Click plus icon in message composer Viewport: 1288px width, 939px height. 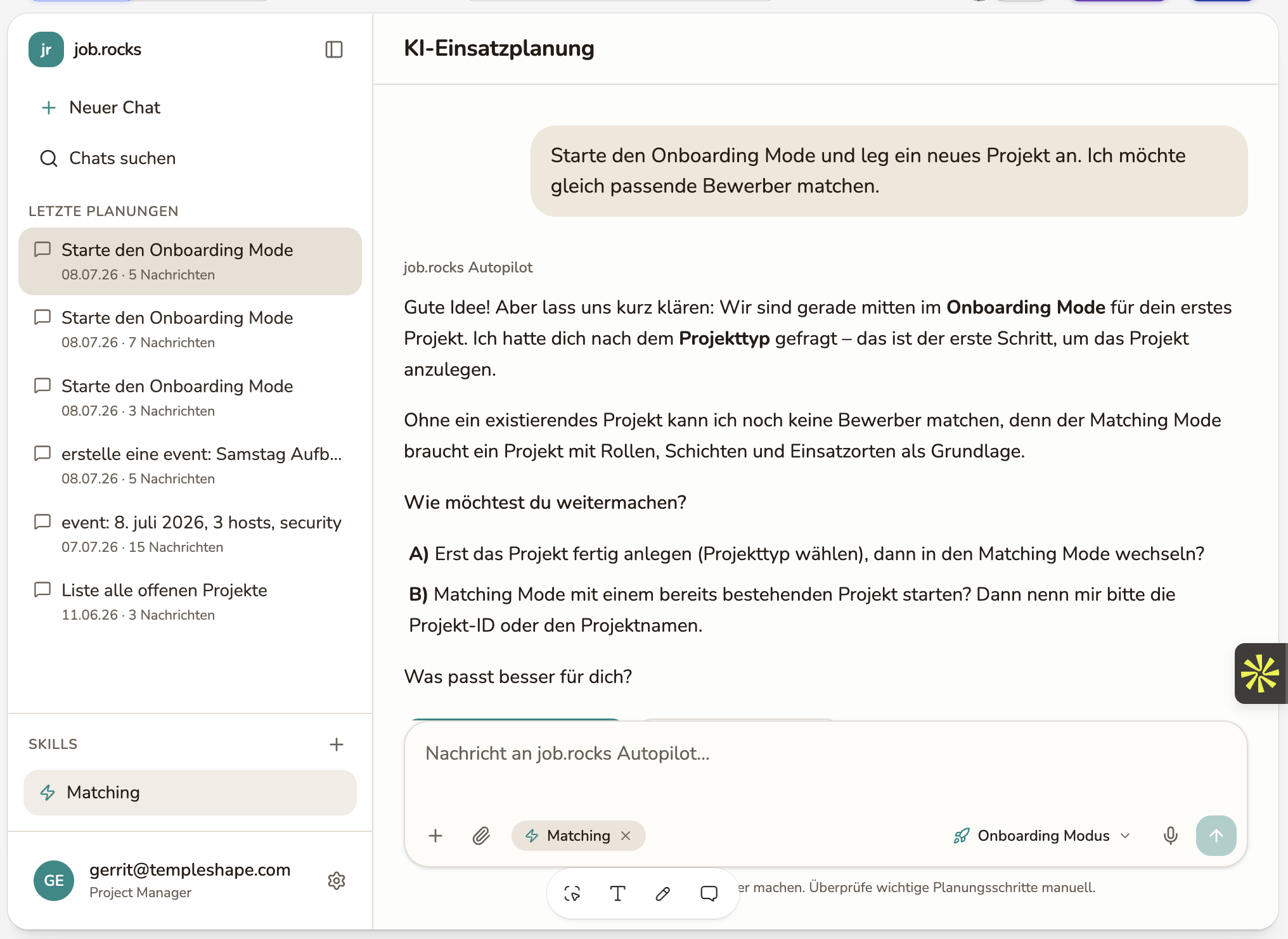435,836
